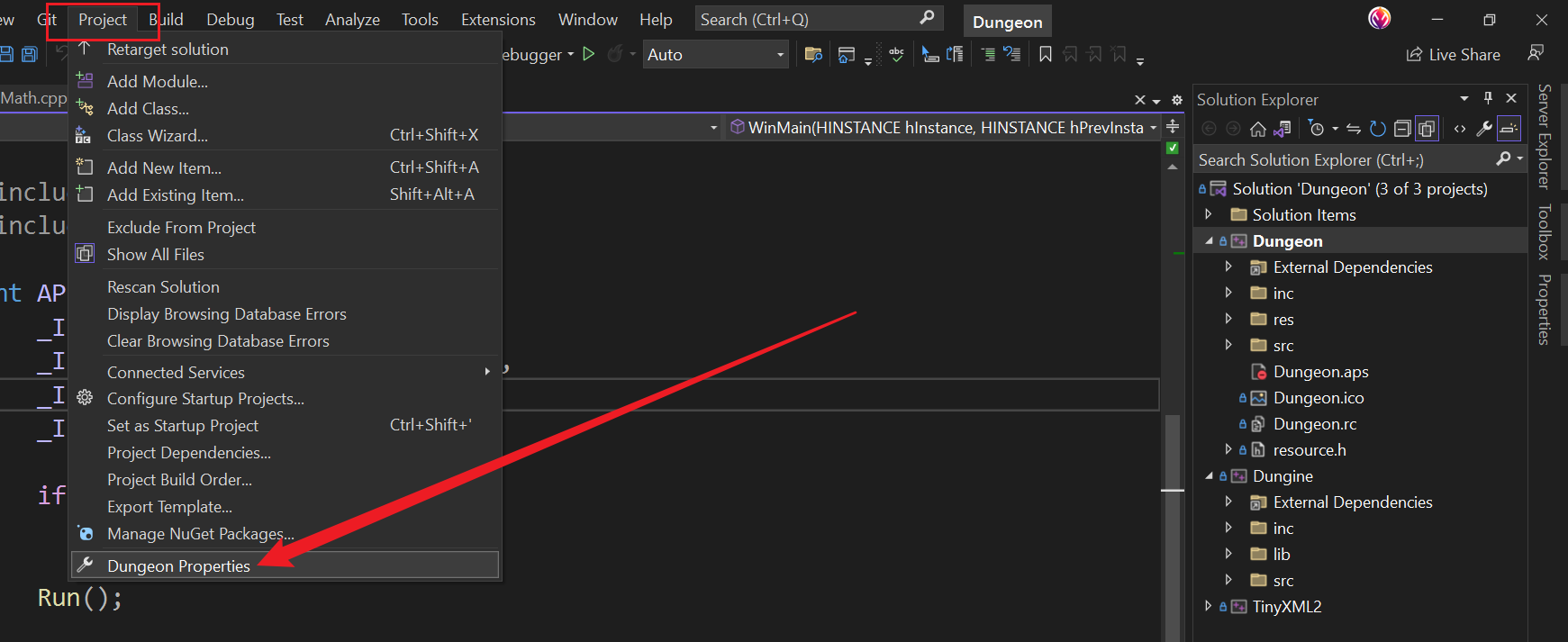Open the Auto dropdown in toolbar
This screenshot has height=642, width=1568.
click(x=780, y=55)
